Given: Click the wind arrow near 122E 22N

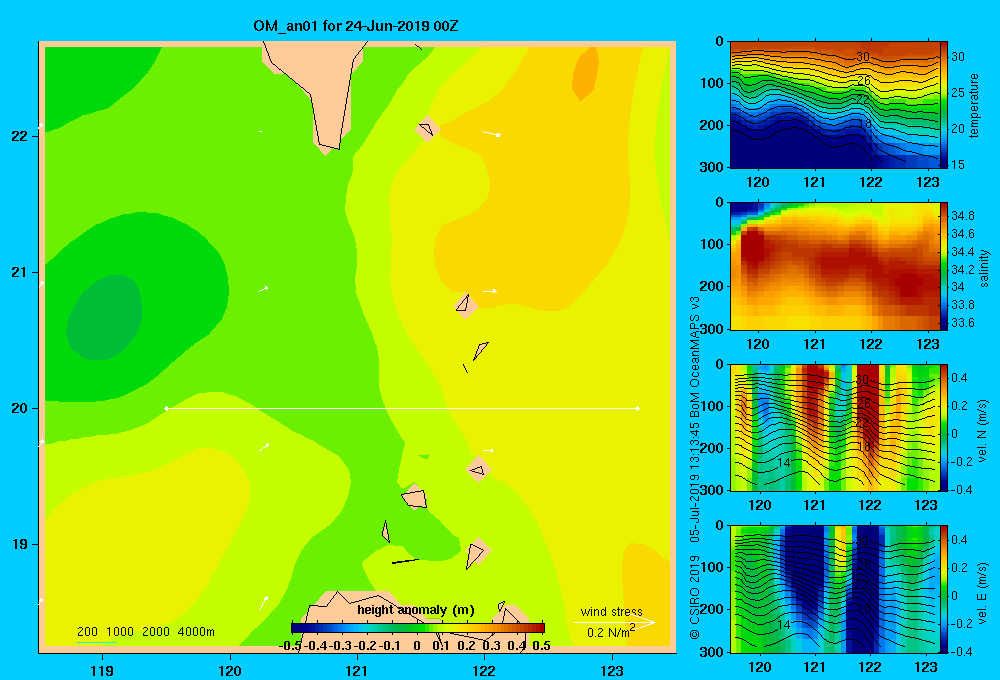Looking at the screenshot, I should point(492,134).
